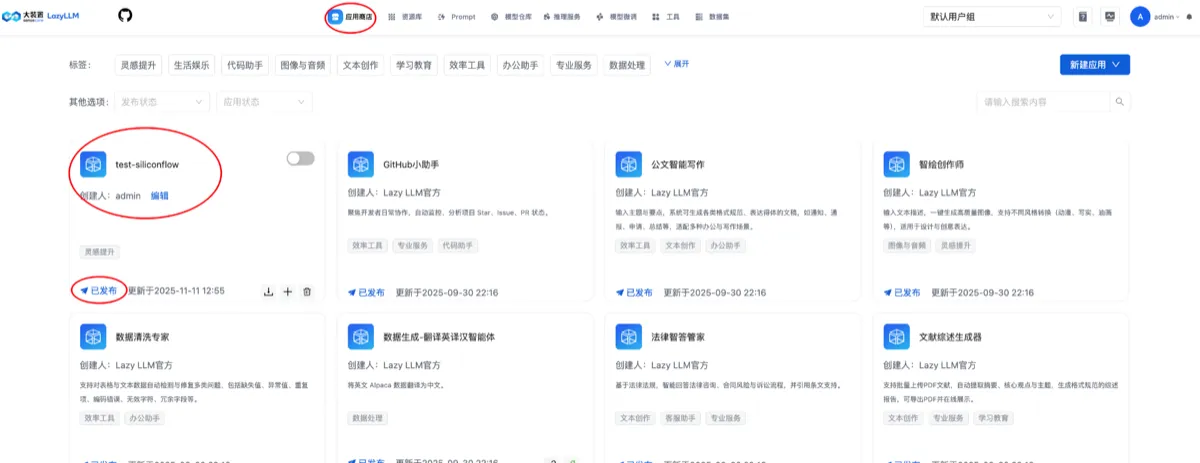Filter by 生活娱乐 tag
Screen dimensions: 1200x463
[x=192, y=65]
